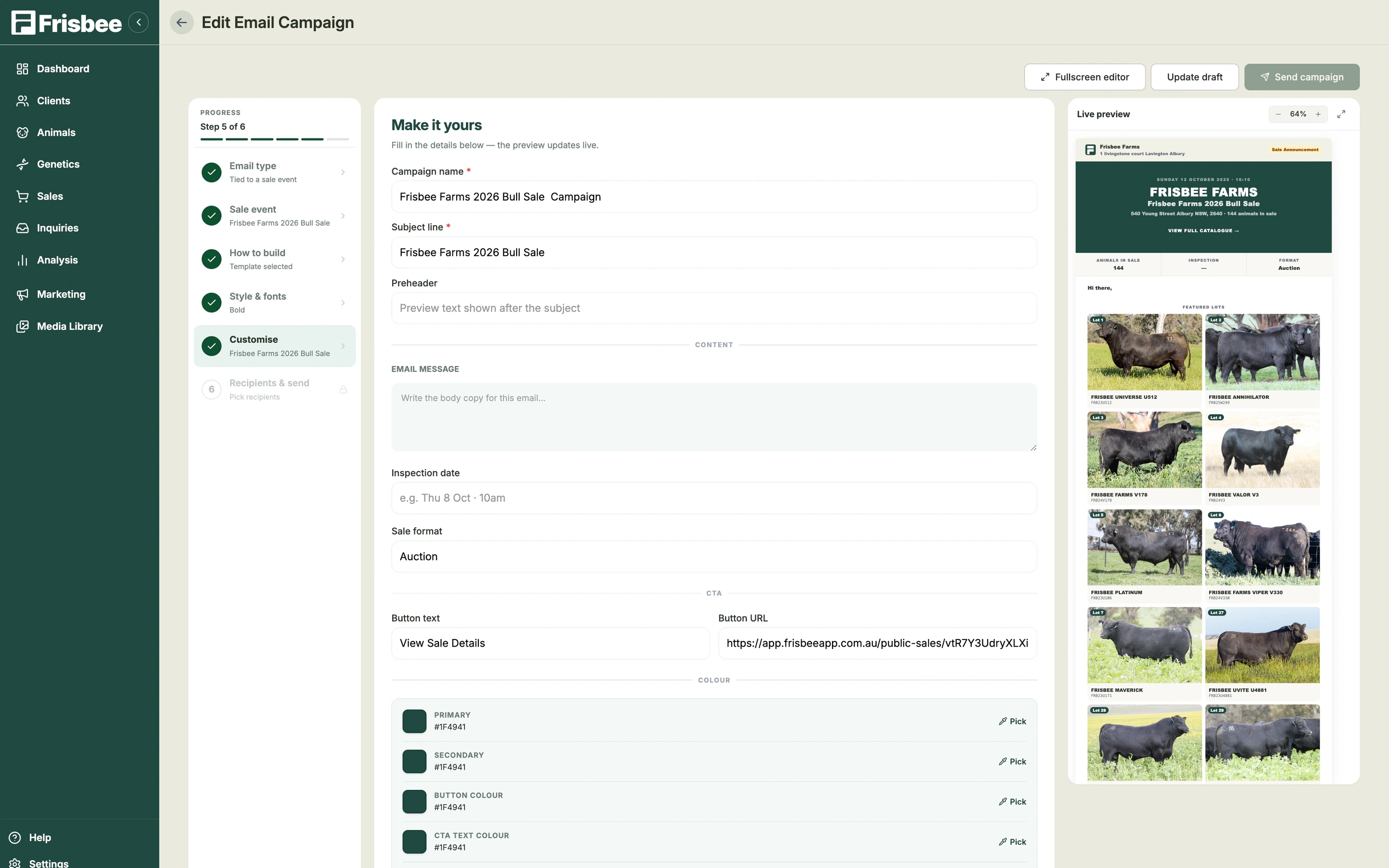Screen dimensions: 1389x868
Task: Click the Frisbee Maverick lot image
Action: (1144, 645)
